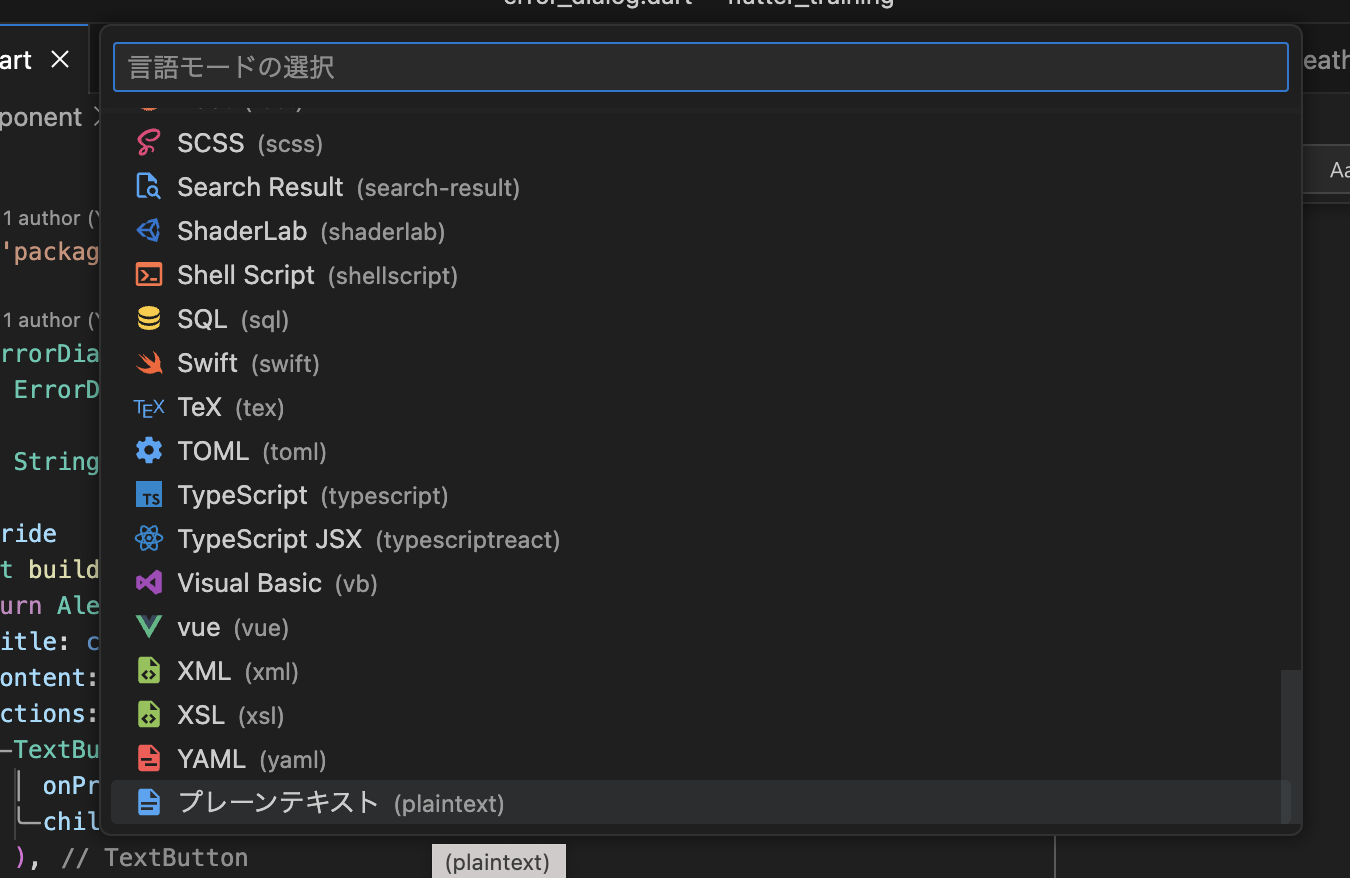Focus the 言語モードの選択 input field
The height and width of the screenshot is (878, 1350).
click(x=701, y=67)
